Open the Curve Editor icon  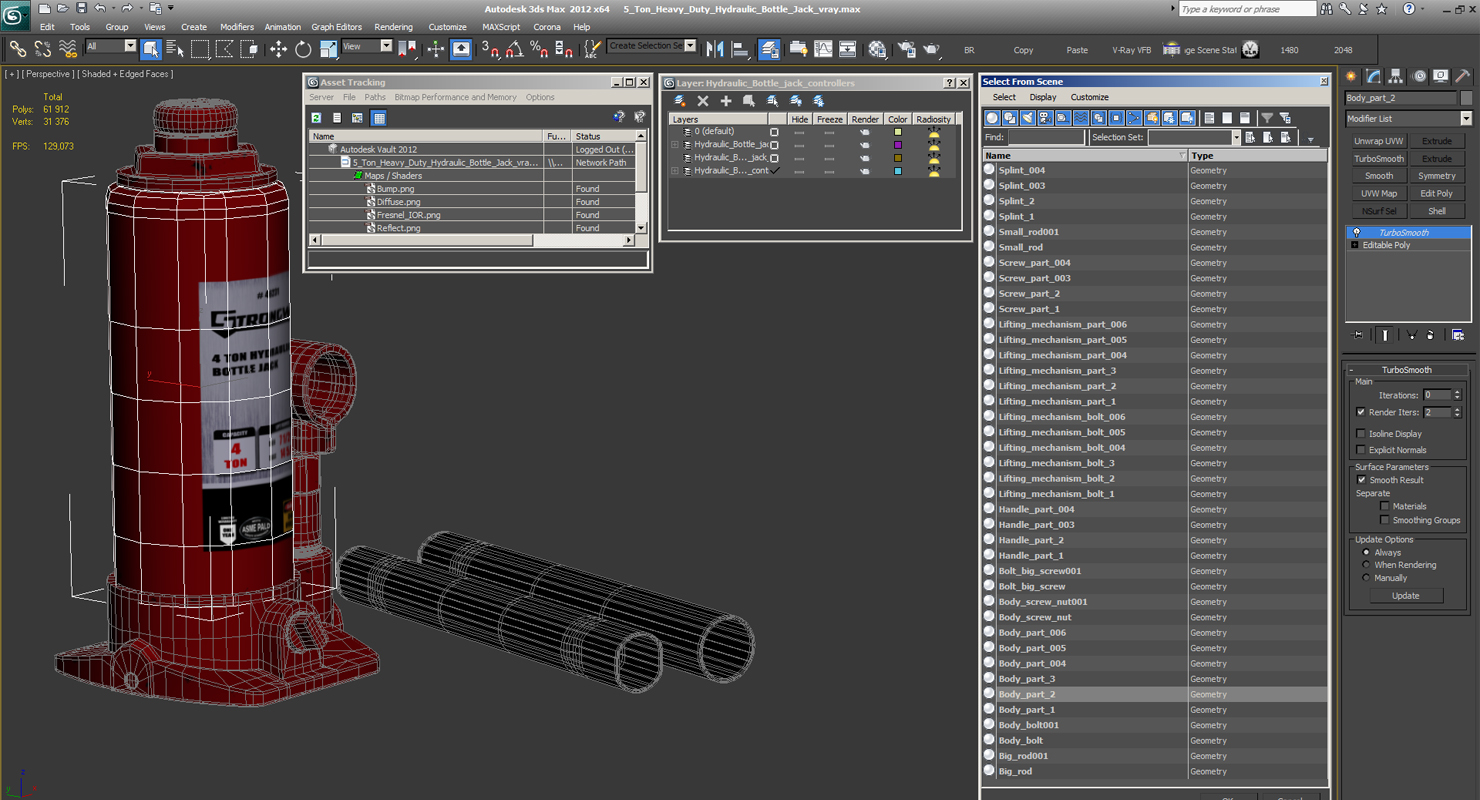tap(823, 48)
